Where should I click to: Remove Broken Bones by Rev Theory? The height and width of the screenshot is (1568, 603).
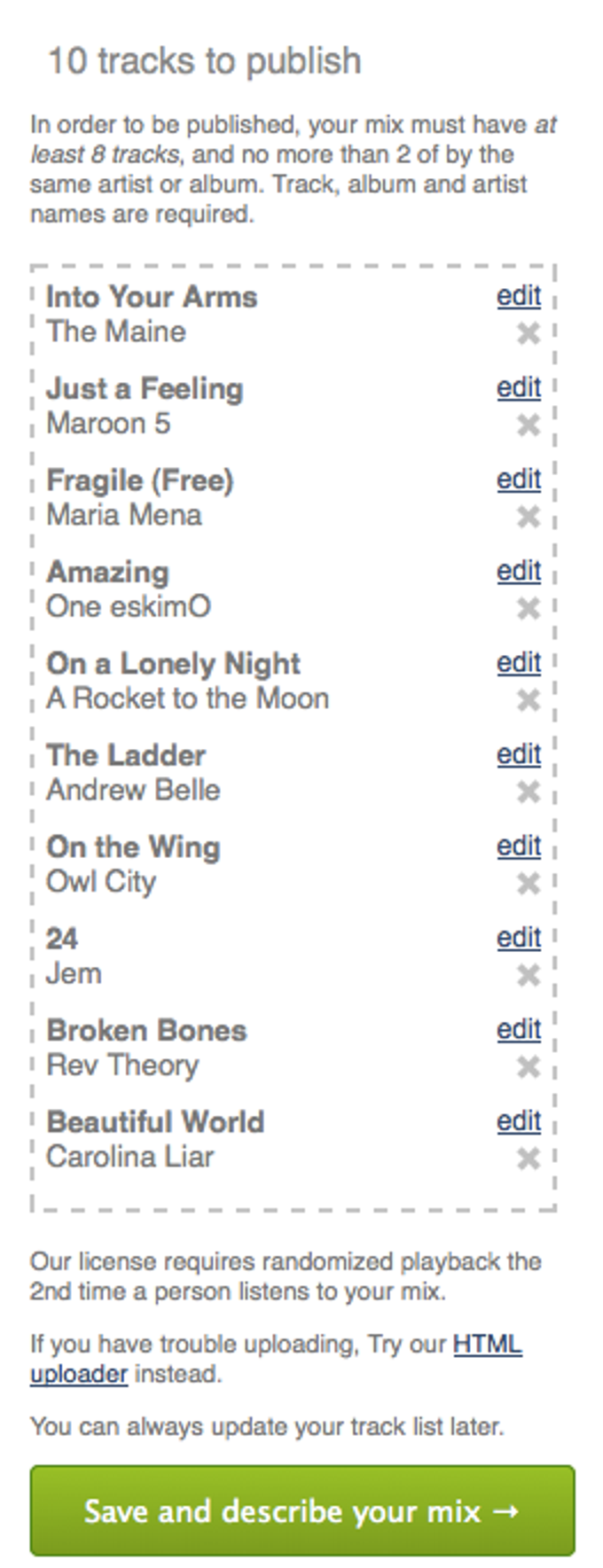pyautogui.click(x=528, y=1066)
